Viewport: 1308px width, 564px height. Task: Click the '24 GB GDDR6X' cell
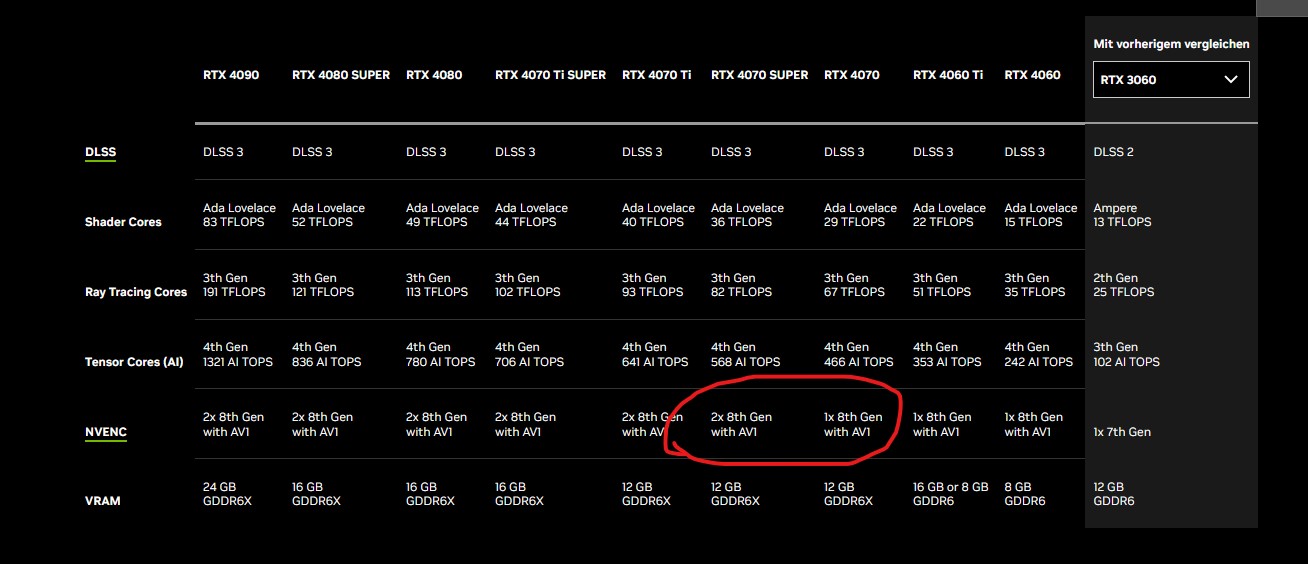pos(228,494)
